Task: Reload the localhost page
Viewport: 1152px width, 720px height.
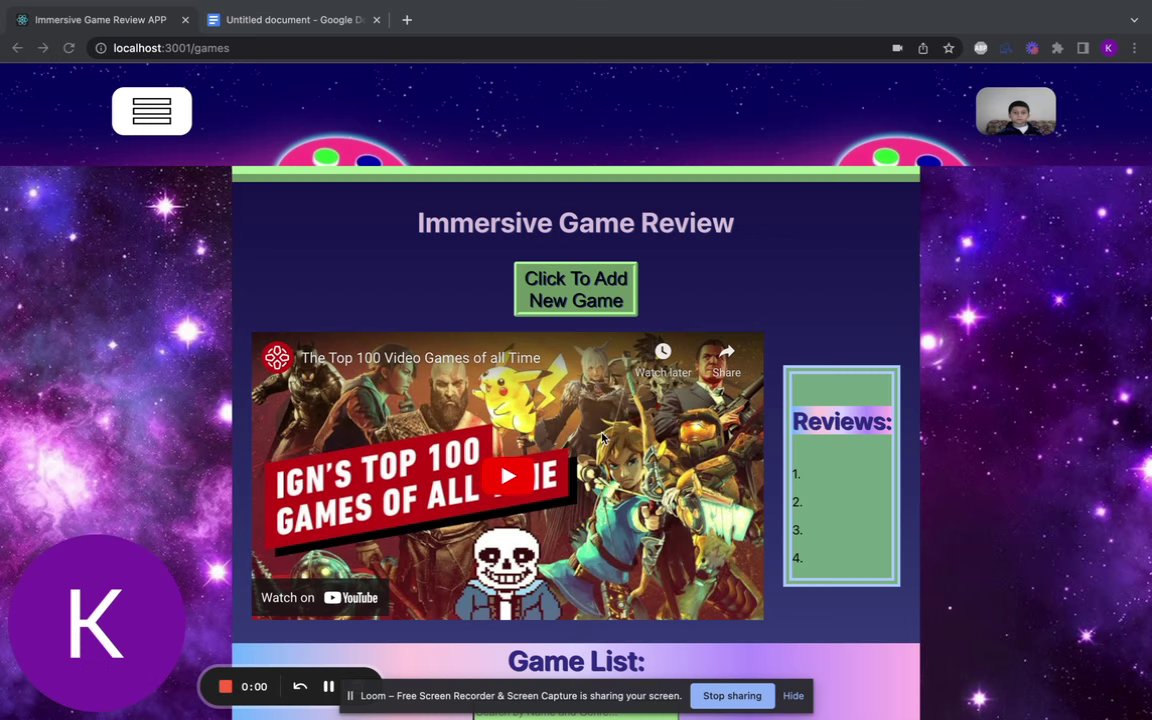Action: [69, 48]
